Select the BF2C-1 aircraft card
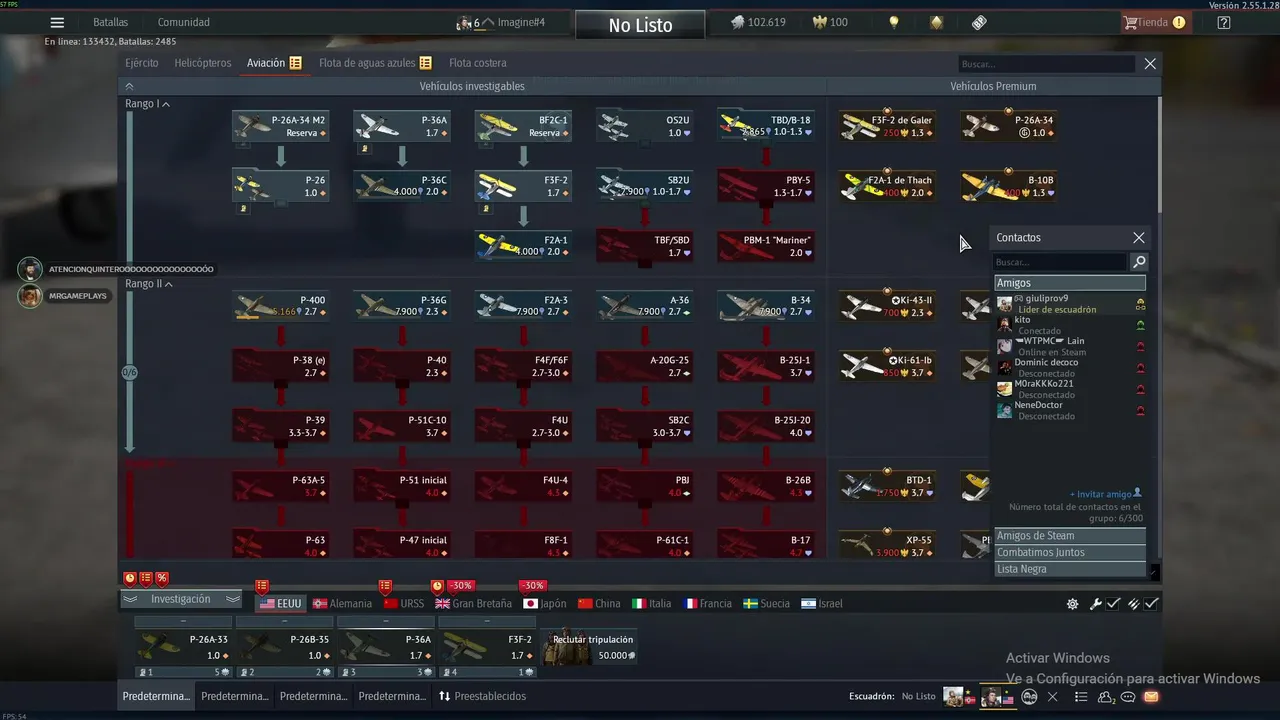Image resolution: width=1280 pixels, height=720 pixels. pyautogui.click(x=523, y=126)
